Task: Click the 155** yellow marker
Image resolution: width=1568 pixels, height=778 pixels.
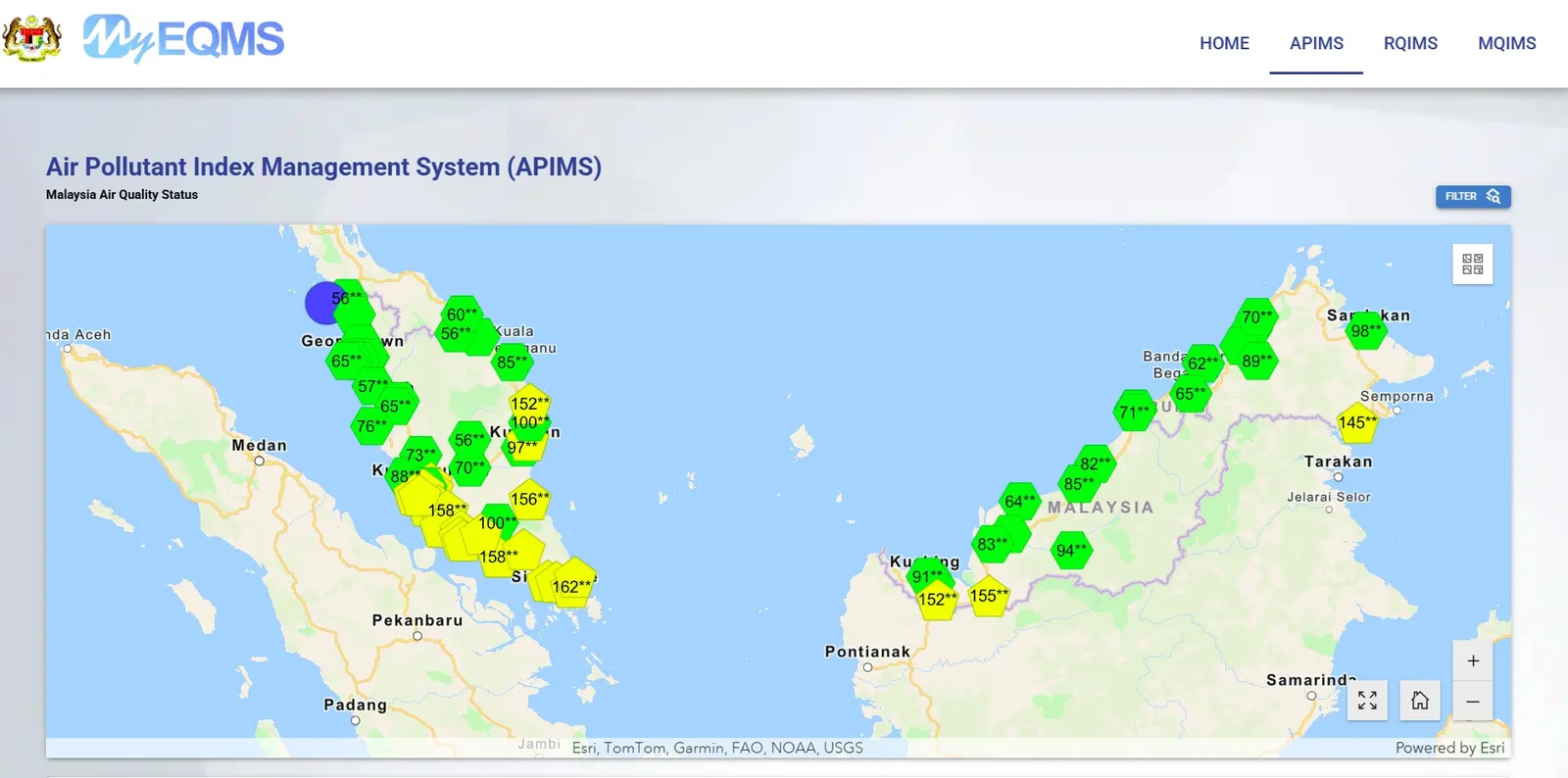Action: [989, 595]
